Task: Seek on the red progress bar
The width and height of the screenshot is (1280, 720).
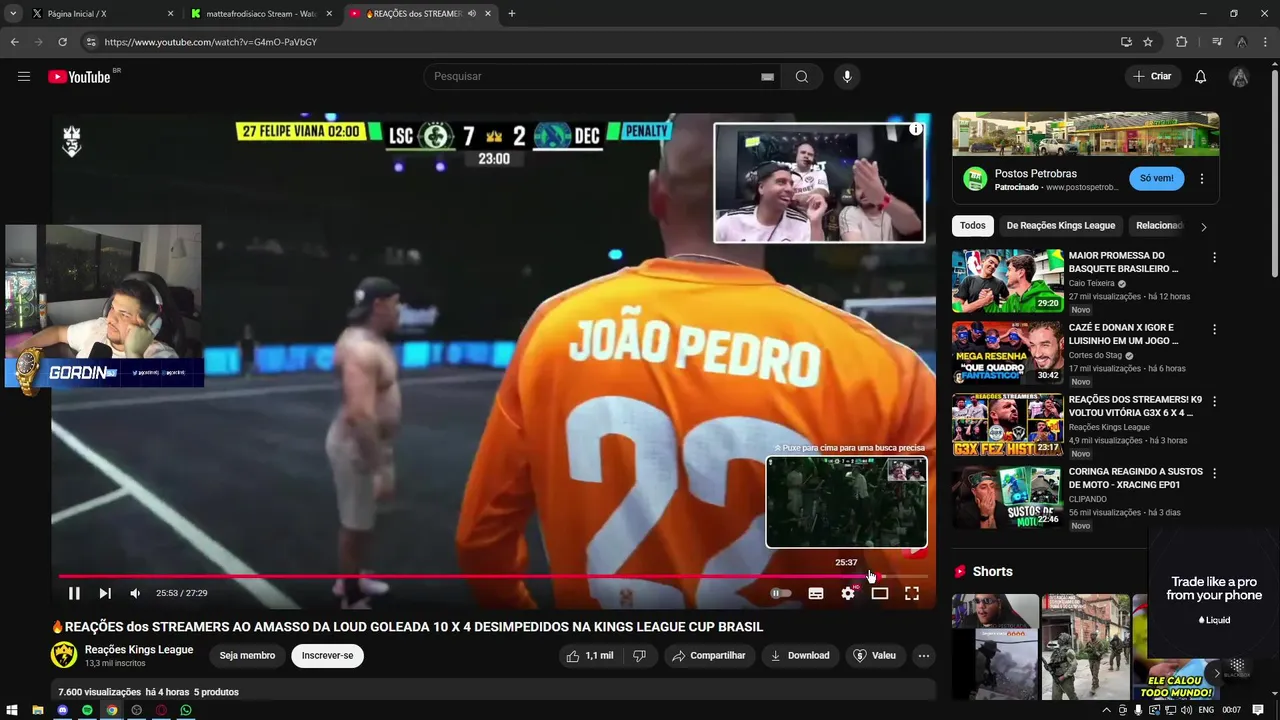Action: point(493,576)
